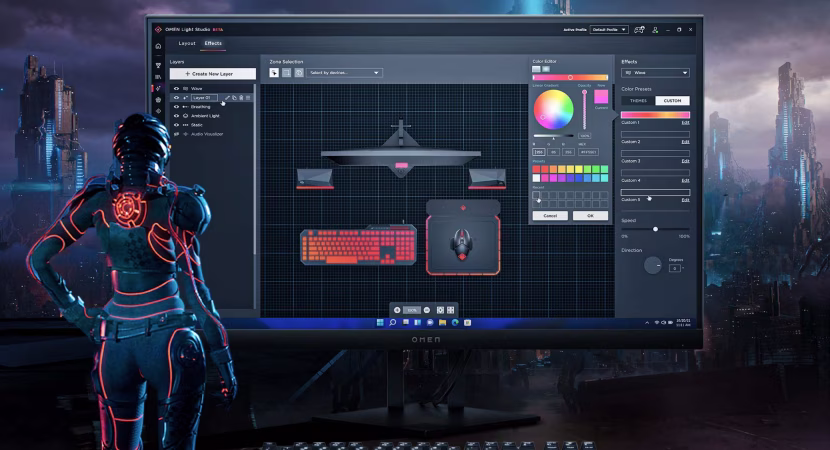Click the HEX color input field

tap(589, 152)
